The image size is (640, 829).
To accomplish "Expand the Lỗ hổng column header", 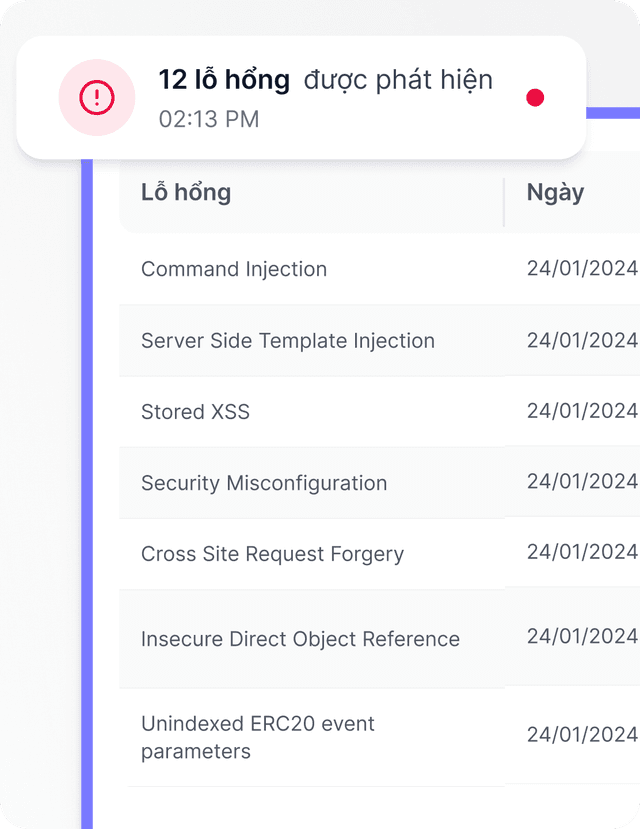I will pyautogui.click(x=185, y=192).
